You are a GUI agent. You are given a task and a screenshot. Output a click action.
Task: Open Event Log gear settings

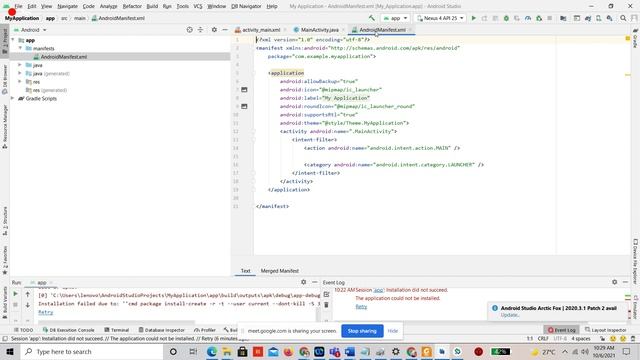pyautogui.click(x=614, y=282)
